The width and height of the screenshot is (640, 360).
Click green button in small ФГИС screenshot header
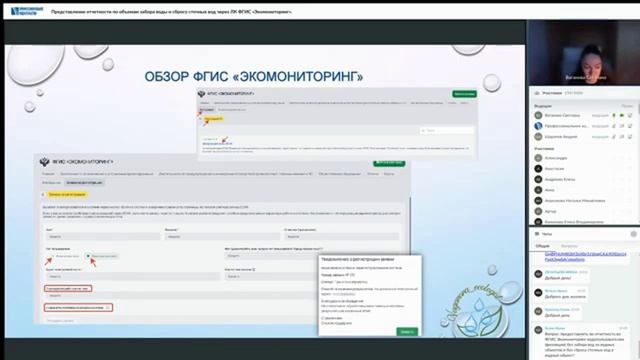[x=464, y=94]
